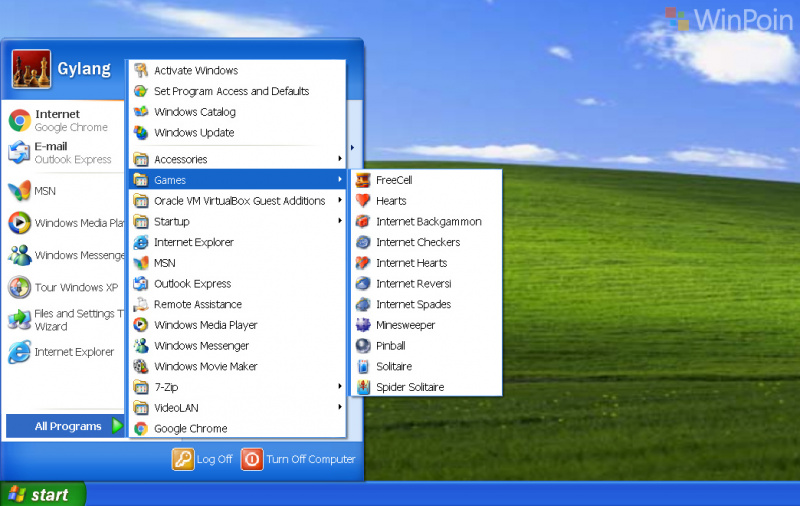Click the FreeCell game icon
The height and width of the screenshot is (506, 800).
click(363, 180)
